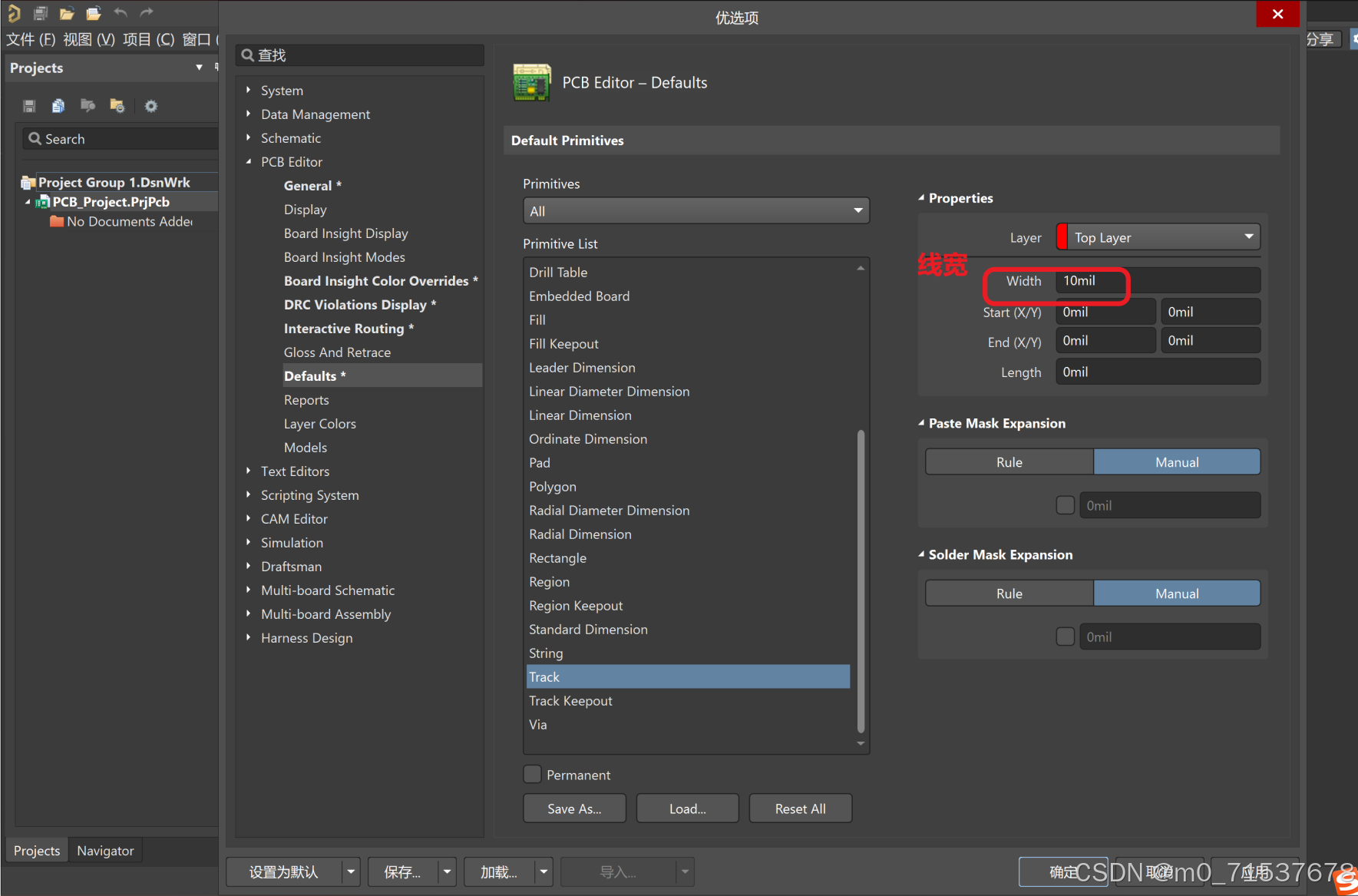1358x896 pixels.
Task: Click the Projects panel save icon
Action: point(29,106)
